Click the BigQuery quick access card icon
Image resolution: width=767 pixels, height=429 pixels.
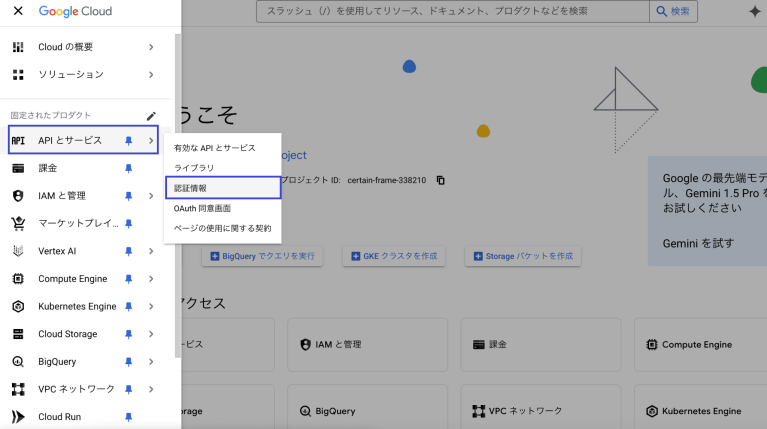pos(305,411)
